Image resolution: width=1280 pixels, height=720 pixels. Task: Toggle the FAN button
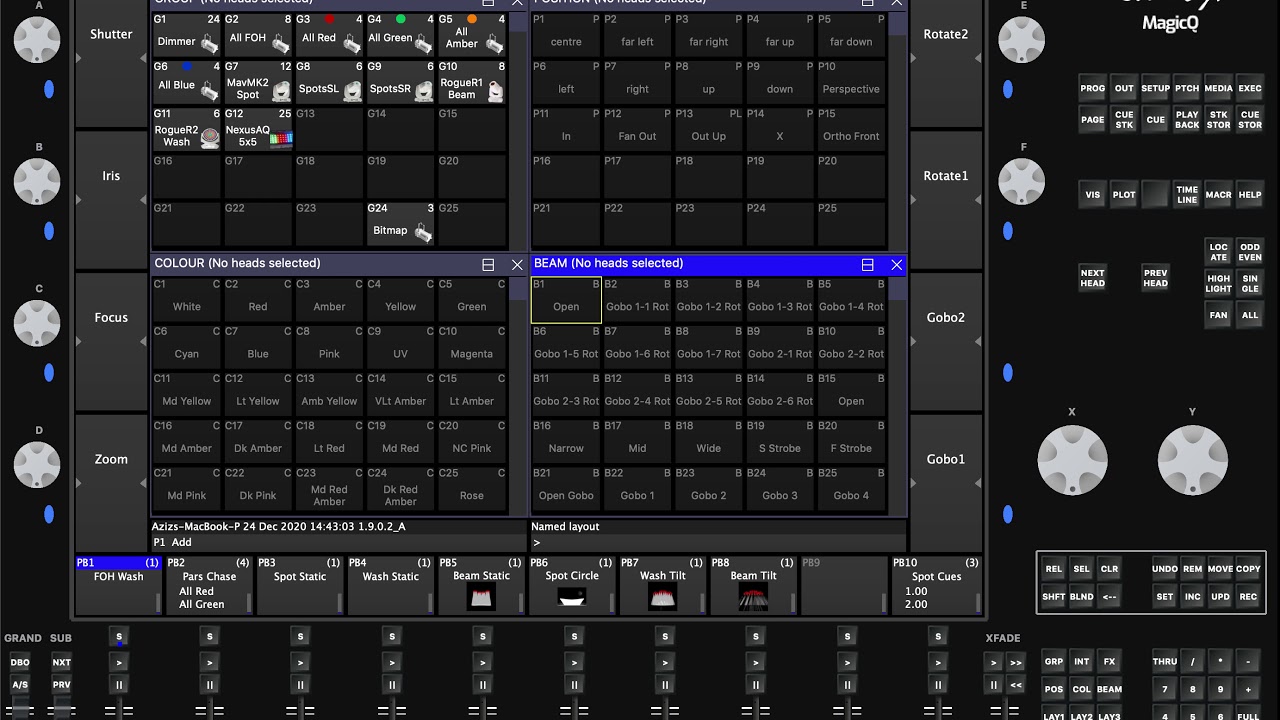(x=1218, y=315)
